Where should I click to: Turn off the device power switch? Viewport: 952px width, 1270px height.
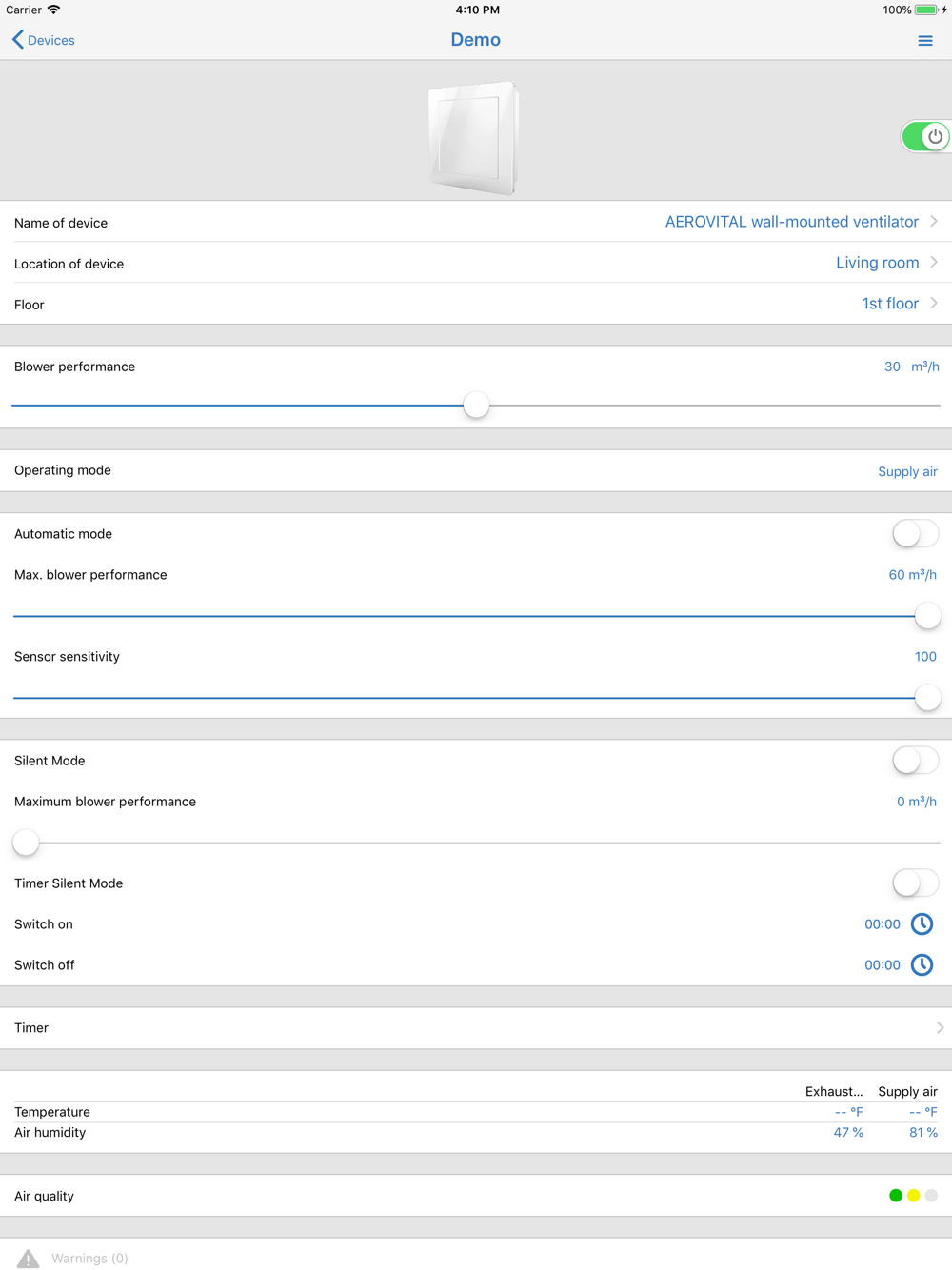click(x=924, y=136)
